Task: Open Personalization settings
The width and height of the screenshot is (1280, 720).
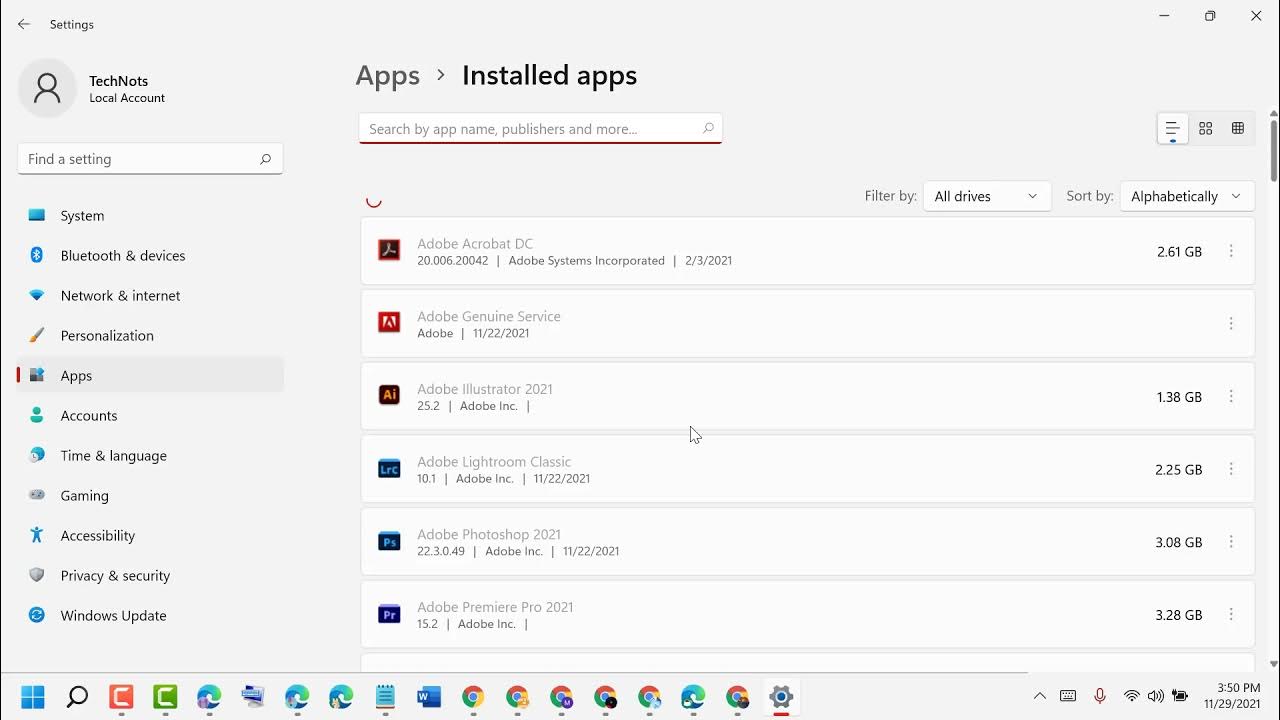Action: click(x=150, y=335)
